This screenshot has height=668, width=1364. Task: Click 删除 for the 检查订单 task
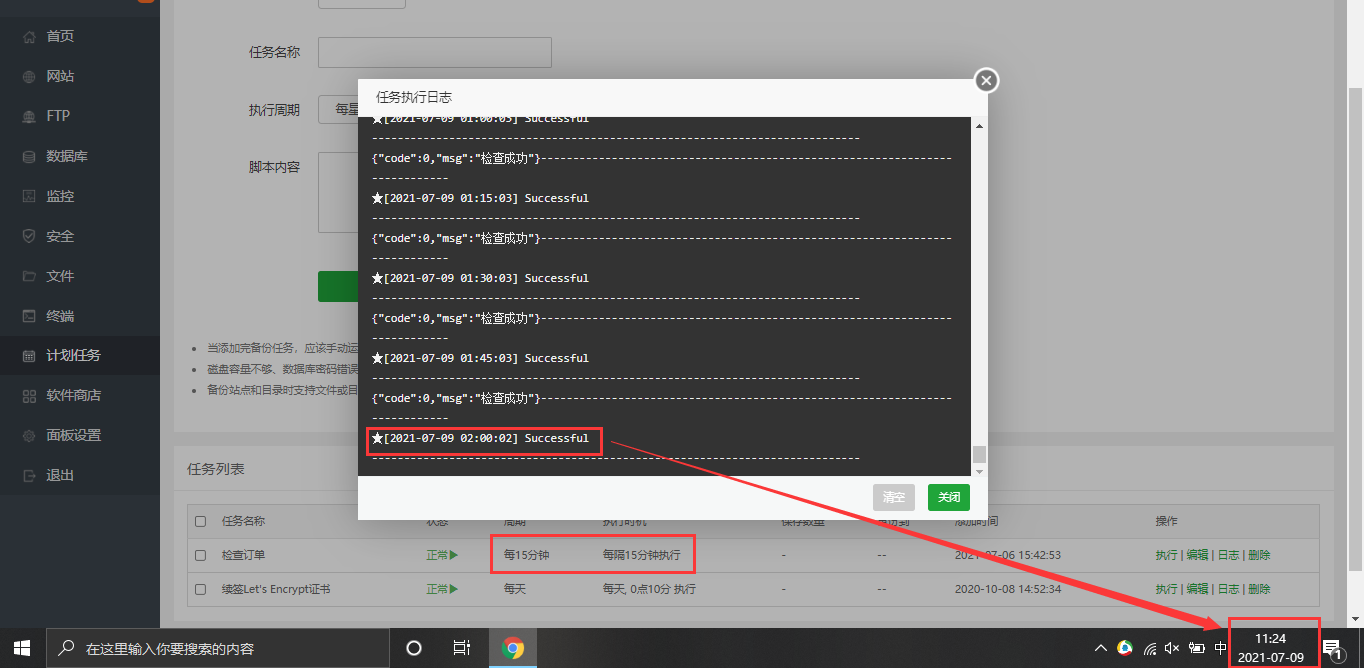tap(1259, 555)
